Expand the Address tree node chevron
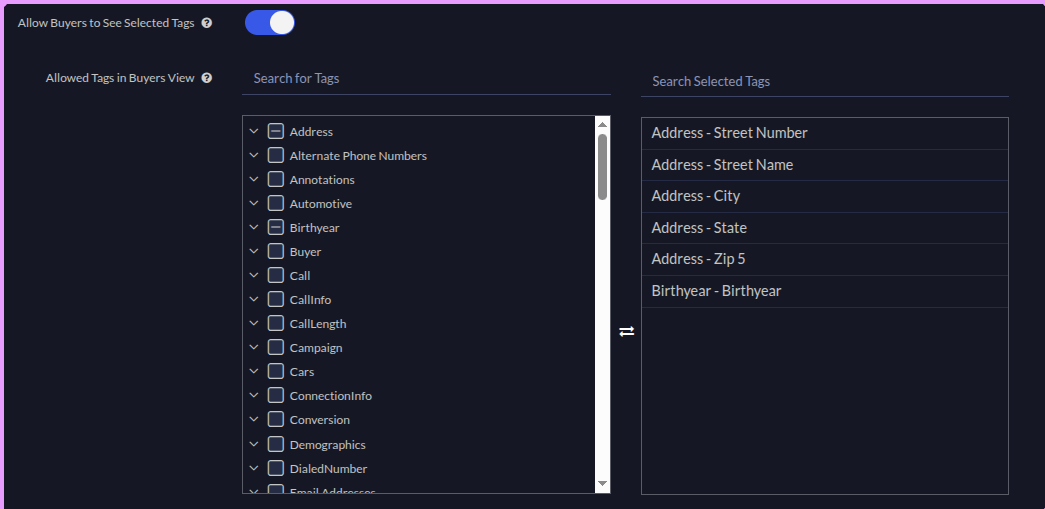The width and height of the screenshot is (1045, 509). pos(253,131)
